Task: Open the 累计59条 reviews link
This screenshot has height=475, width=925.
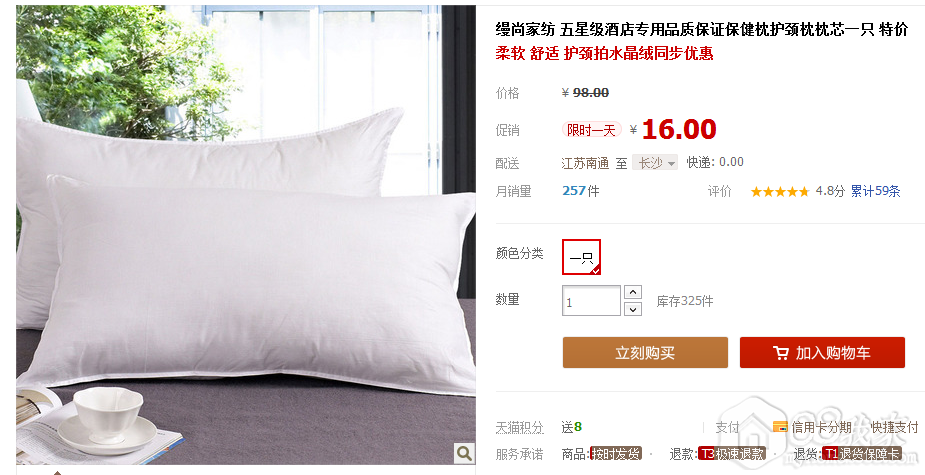Action: coord(875,191)
